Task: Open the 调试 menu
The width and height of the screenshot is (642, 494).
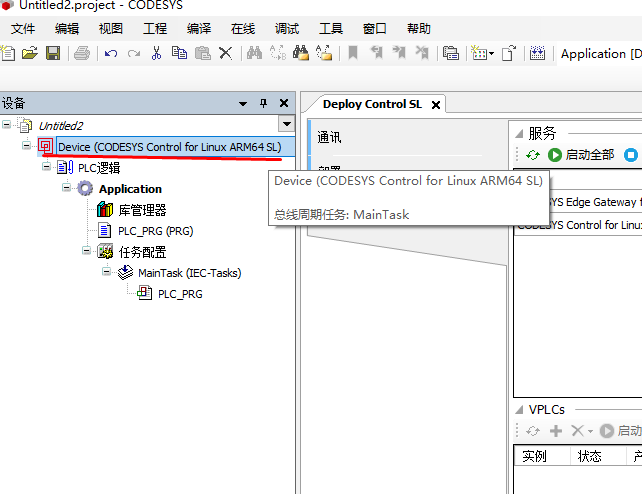Action: pos(287,29)
